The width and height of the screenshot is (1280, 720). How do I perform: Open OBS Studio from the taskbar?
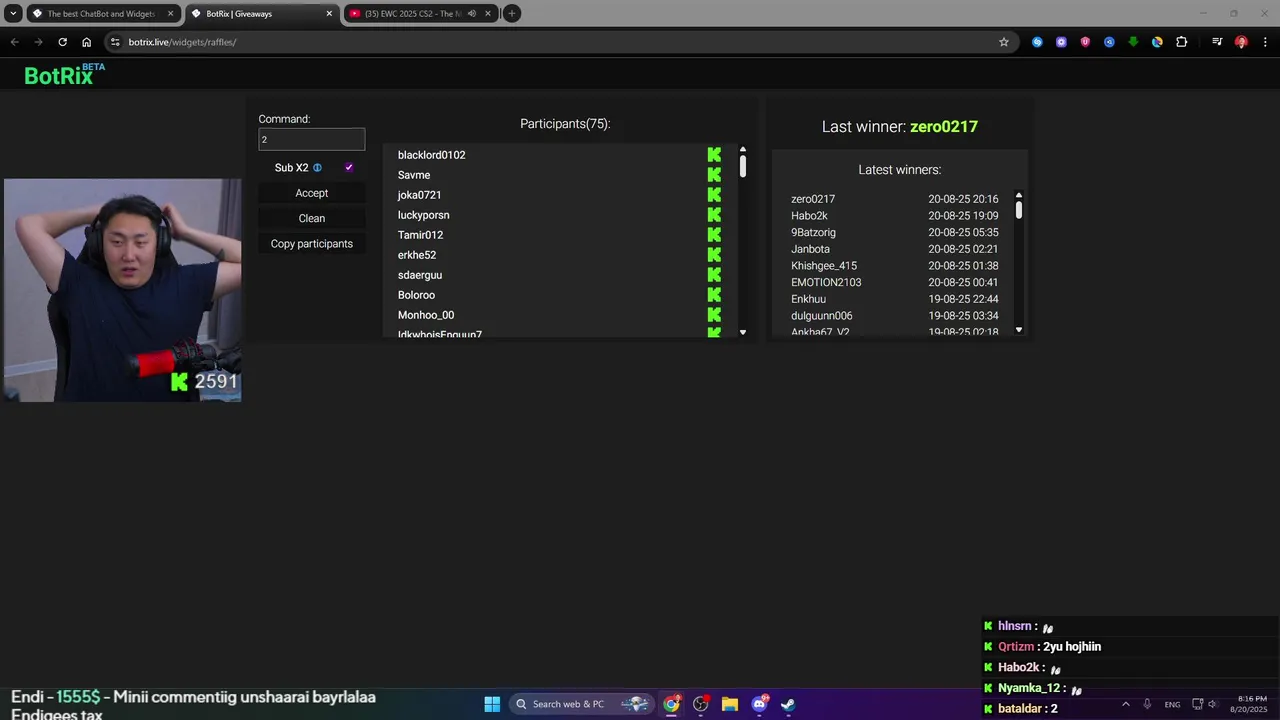coord(701,704)
